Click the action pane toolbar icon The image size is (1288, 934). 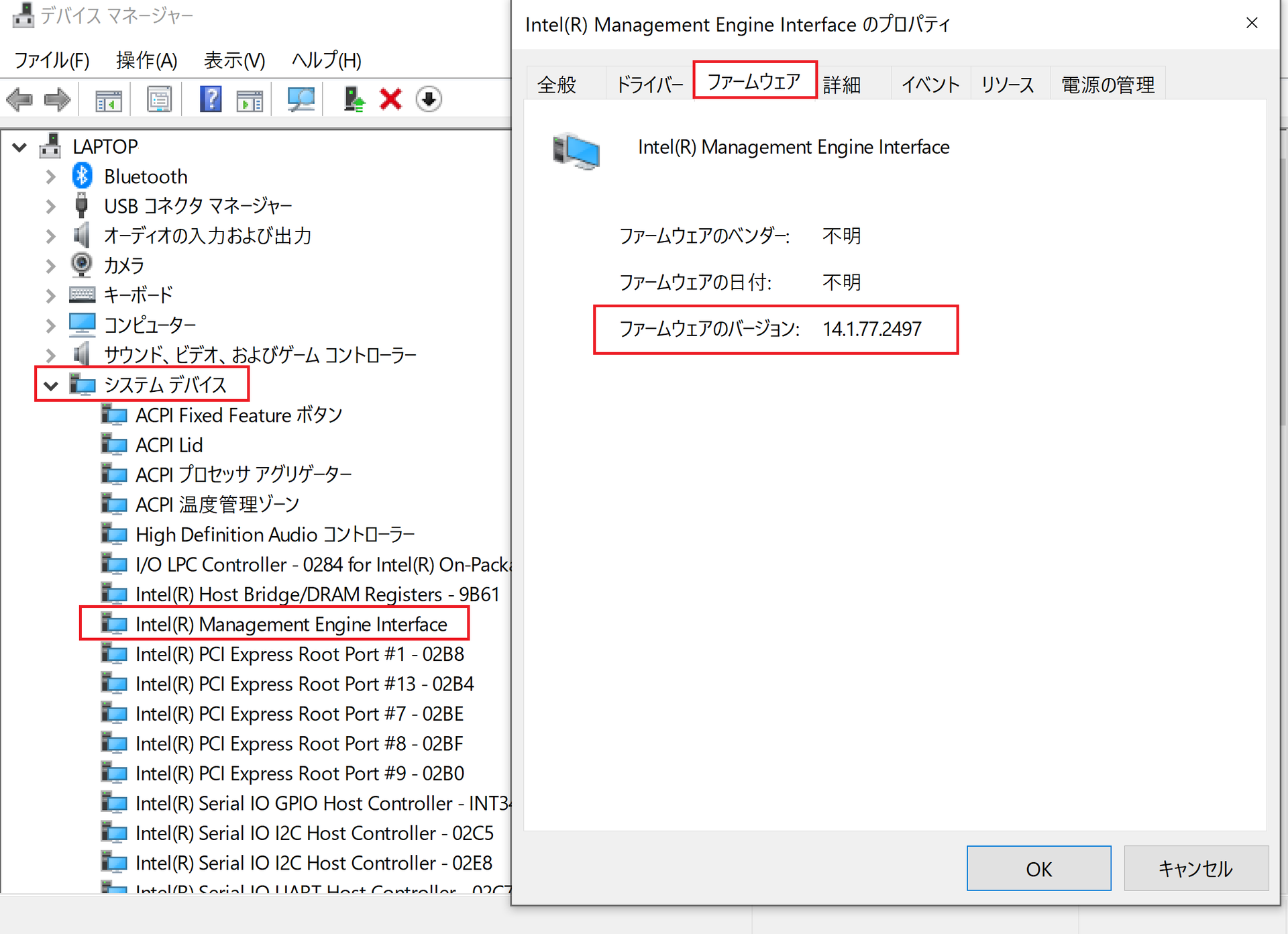[x=250, y=100]
